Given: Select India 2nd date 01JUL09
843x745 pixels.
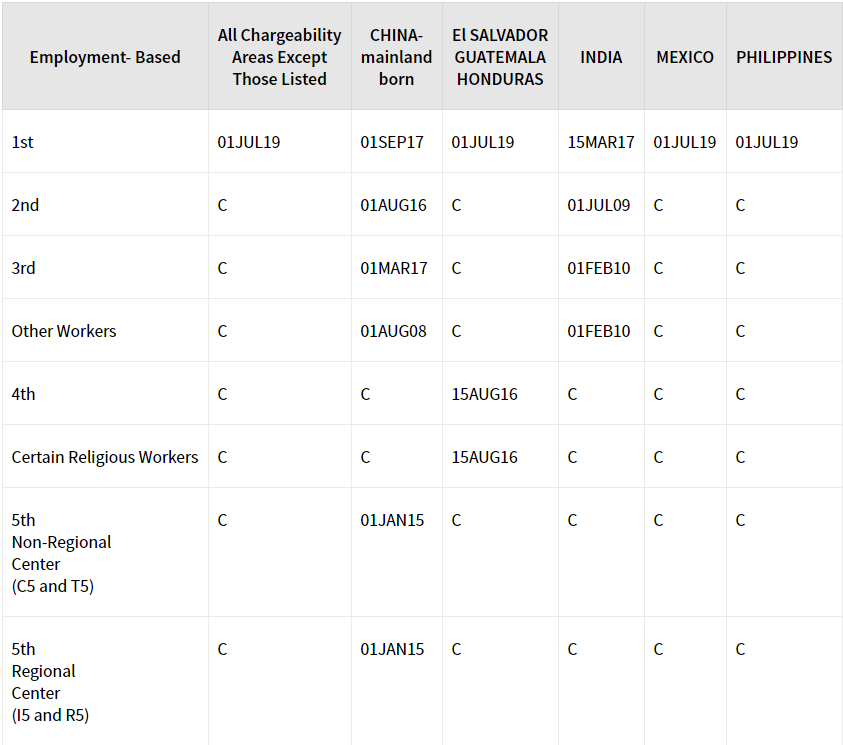Looking at the screenshot, I should 599,205.
